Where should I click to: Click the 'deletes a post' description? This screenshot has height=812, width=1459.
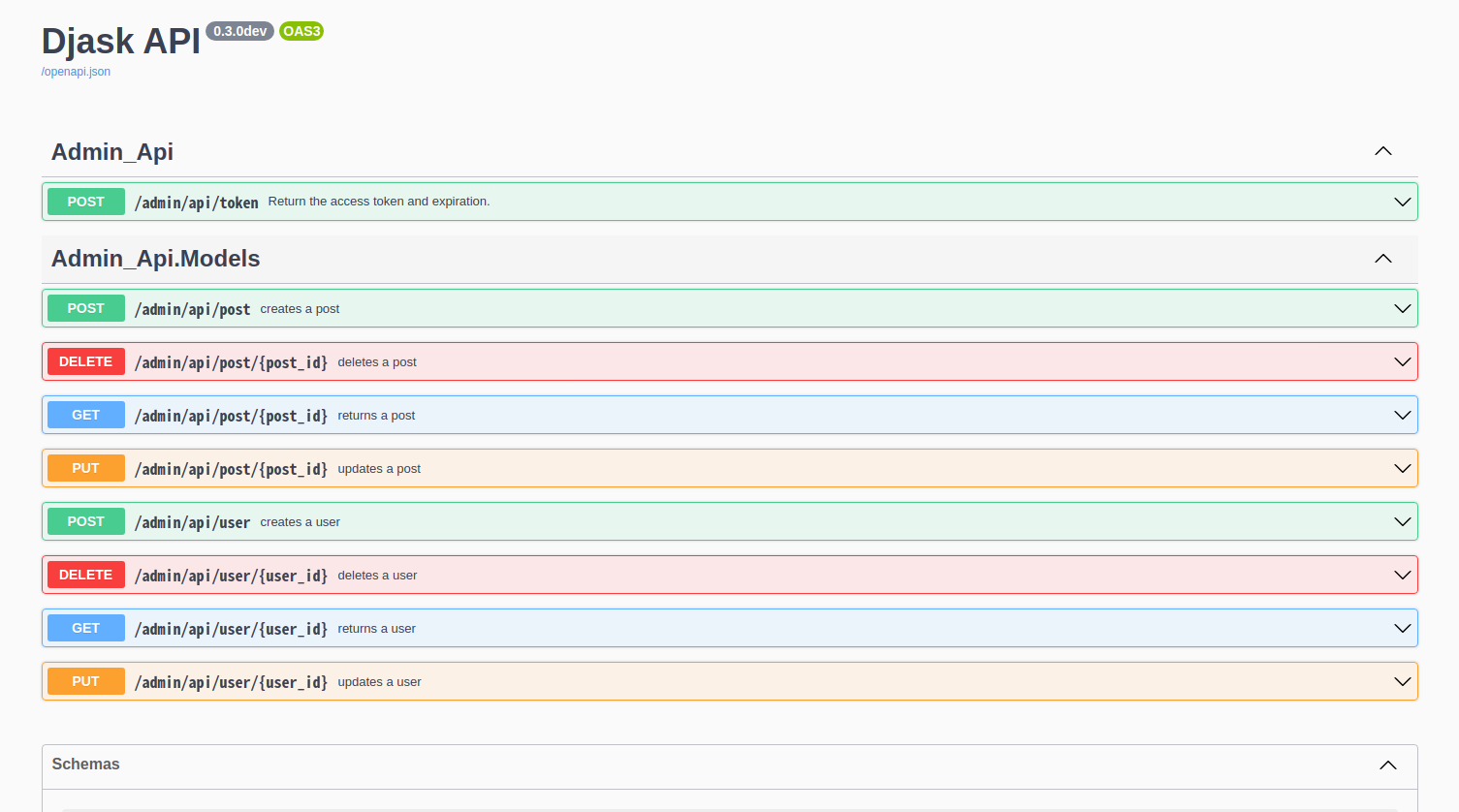pyautogui.click(x=377, y=362)
